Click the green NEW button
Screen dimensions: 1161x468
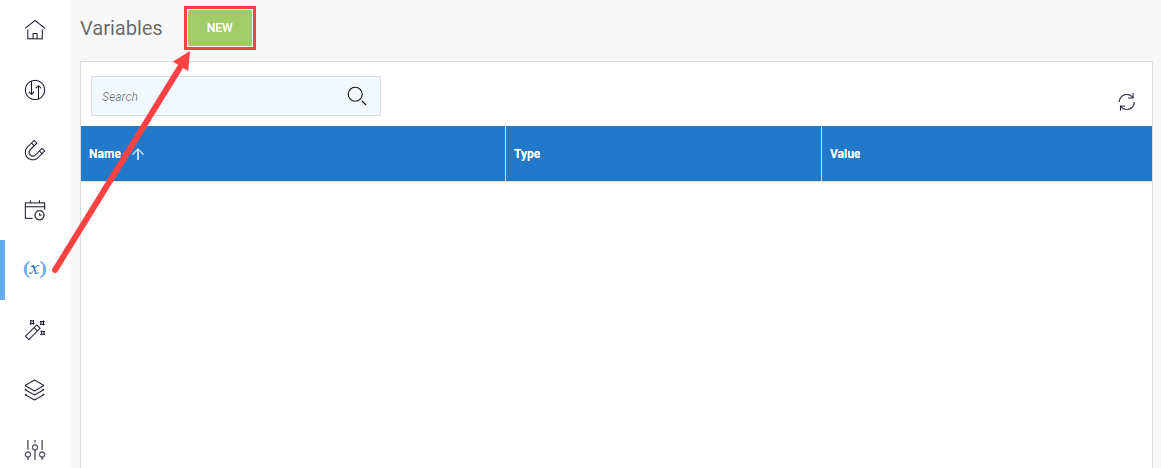220,28
